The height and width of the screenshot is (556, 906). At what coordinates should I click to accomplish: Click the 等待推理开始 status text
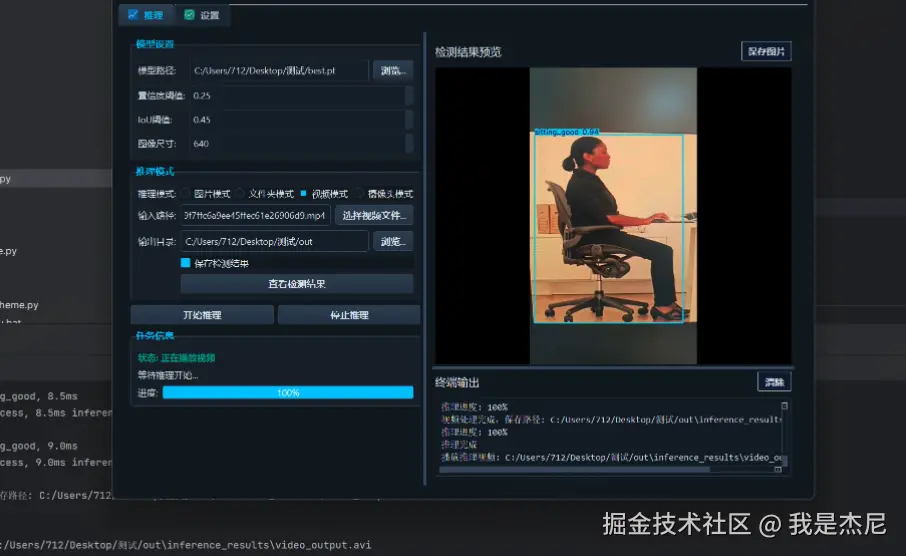(x=168, y=375)
